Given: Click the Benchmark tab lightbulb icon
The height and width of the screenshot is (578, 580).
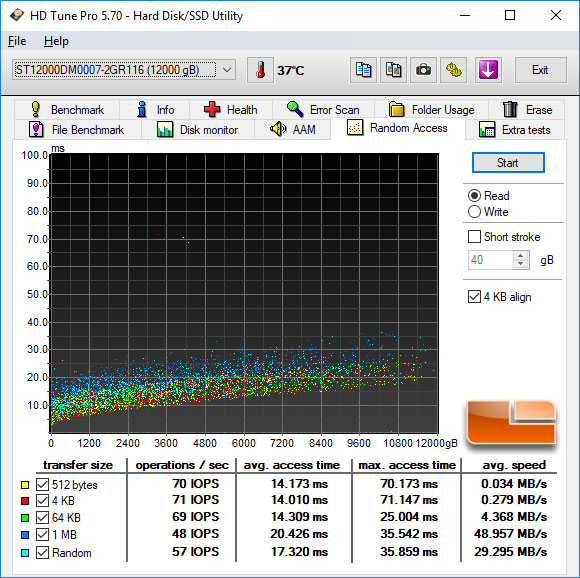Looking at the screenshot, I should pos(36,109).
